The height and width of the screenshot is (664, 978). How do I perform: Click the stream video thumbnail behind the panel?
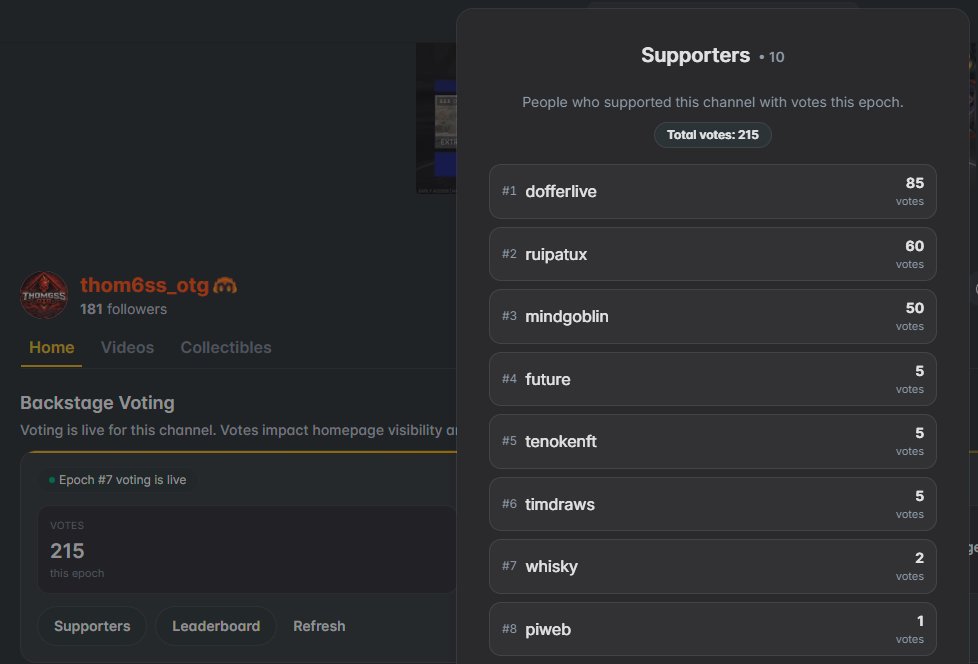click(x=437, y=118)
